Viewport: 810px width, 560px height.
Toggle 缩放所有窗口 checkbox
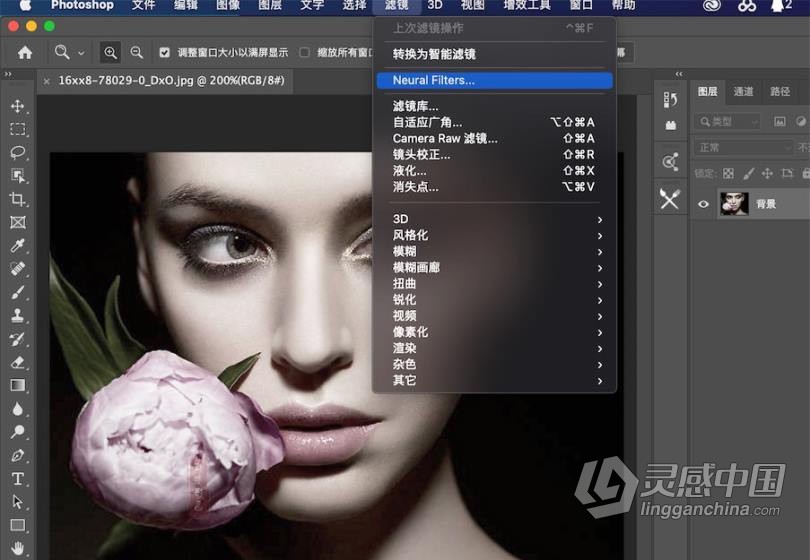304,52
